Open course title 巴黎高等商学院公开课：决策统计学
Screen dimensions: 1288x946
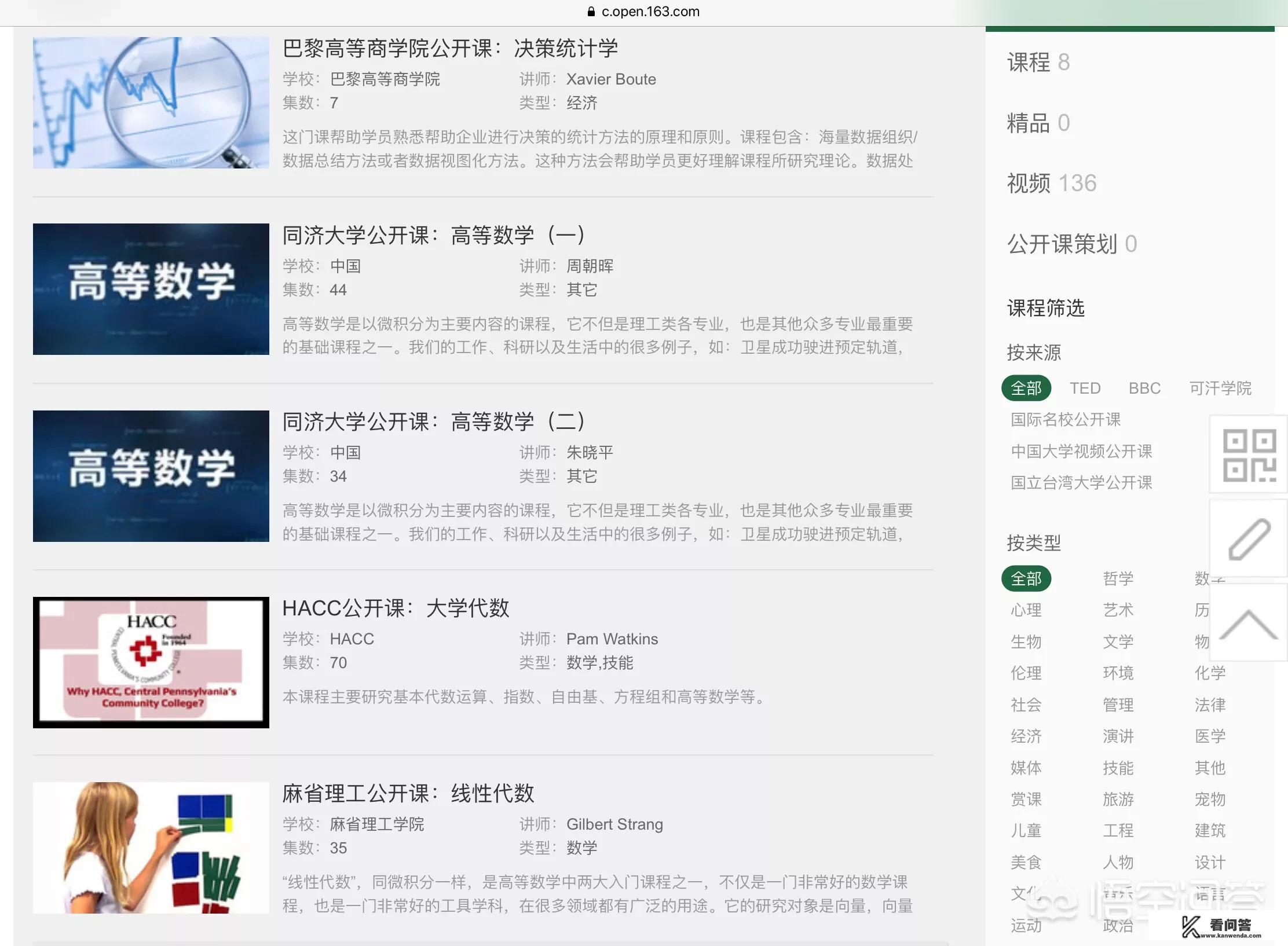(450, 48)
